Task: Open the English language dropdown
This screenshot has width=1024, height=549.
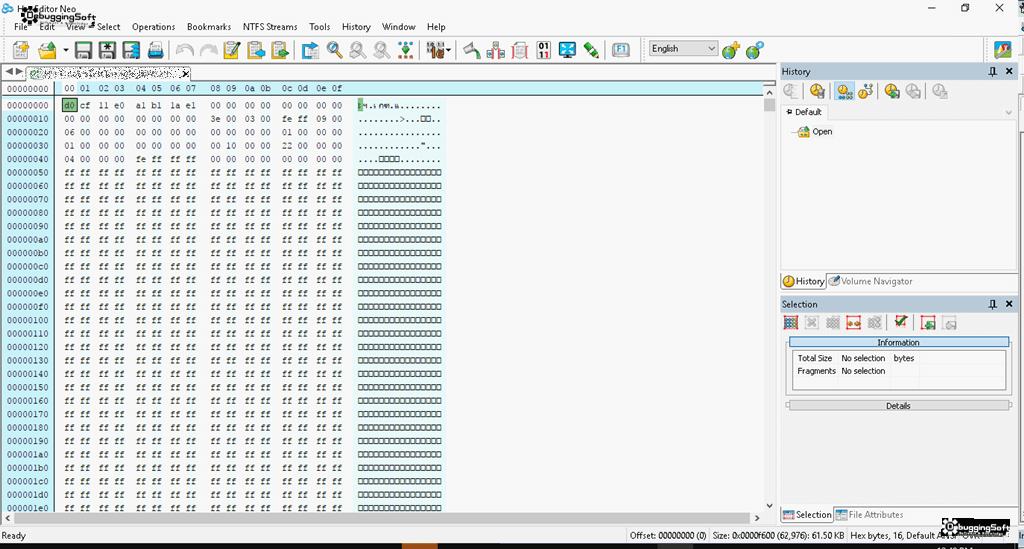Action: [x=683, y=48]
